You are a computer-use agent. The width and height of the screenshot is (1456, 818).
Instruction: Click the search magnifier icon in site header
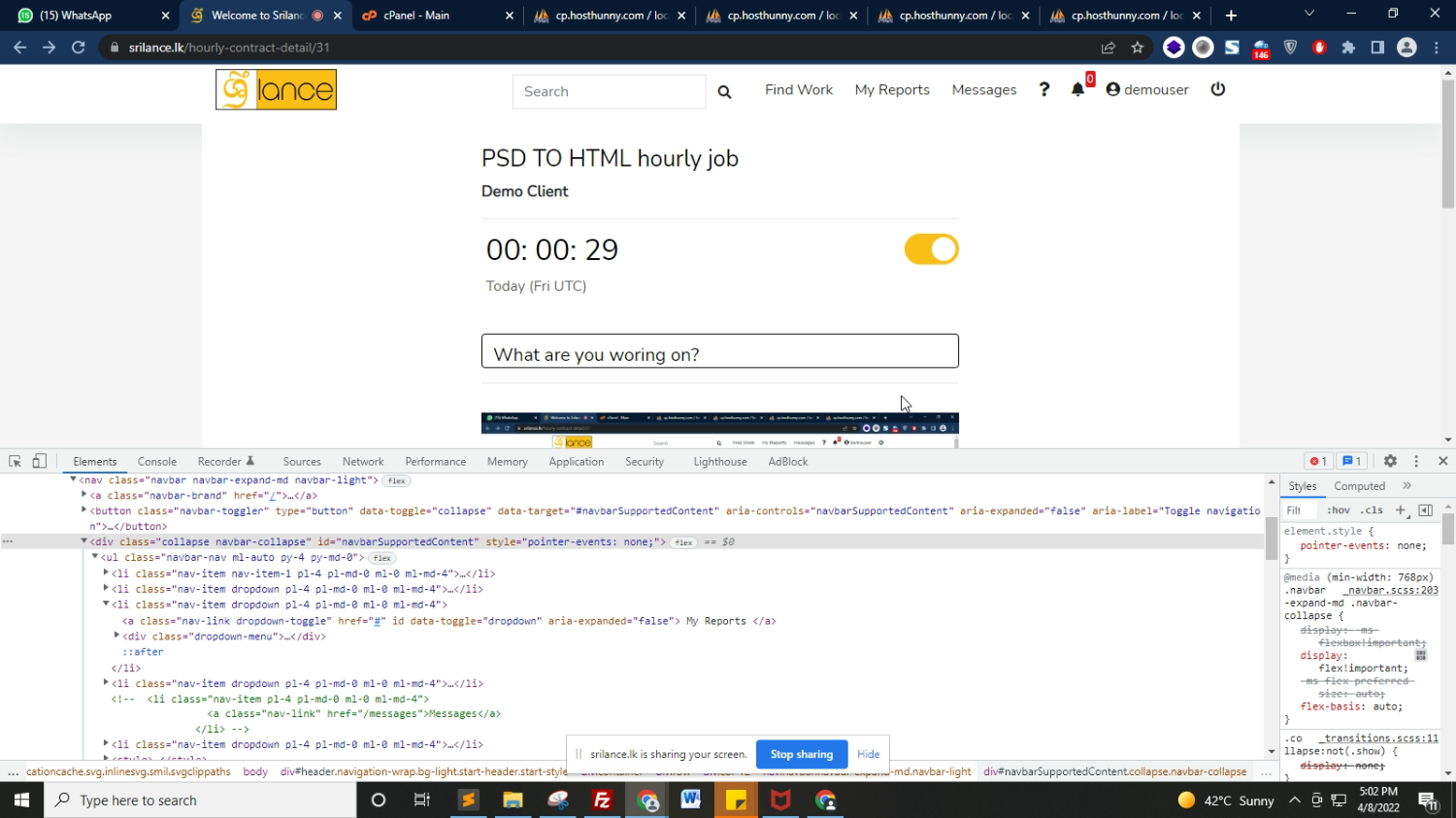click(724, 91)
